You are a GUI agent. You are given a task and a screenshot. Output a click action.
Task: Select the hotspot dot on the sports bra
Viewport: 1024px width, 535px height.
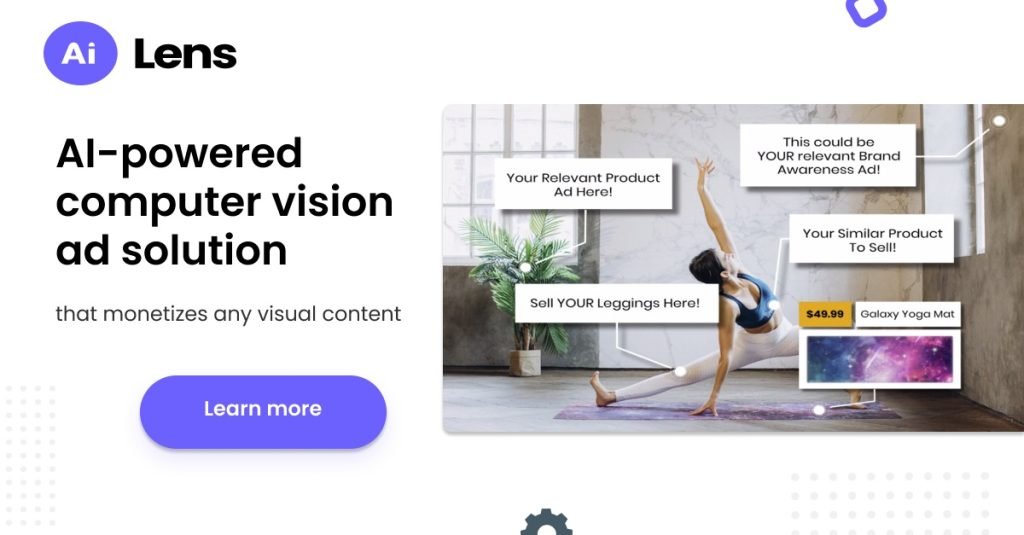(774, 305)
